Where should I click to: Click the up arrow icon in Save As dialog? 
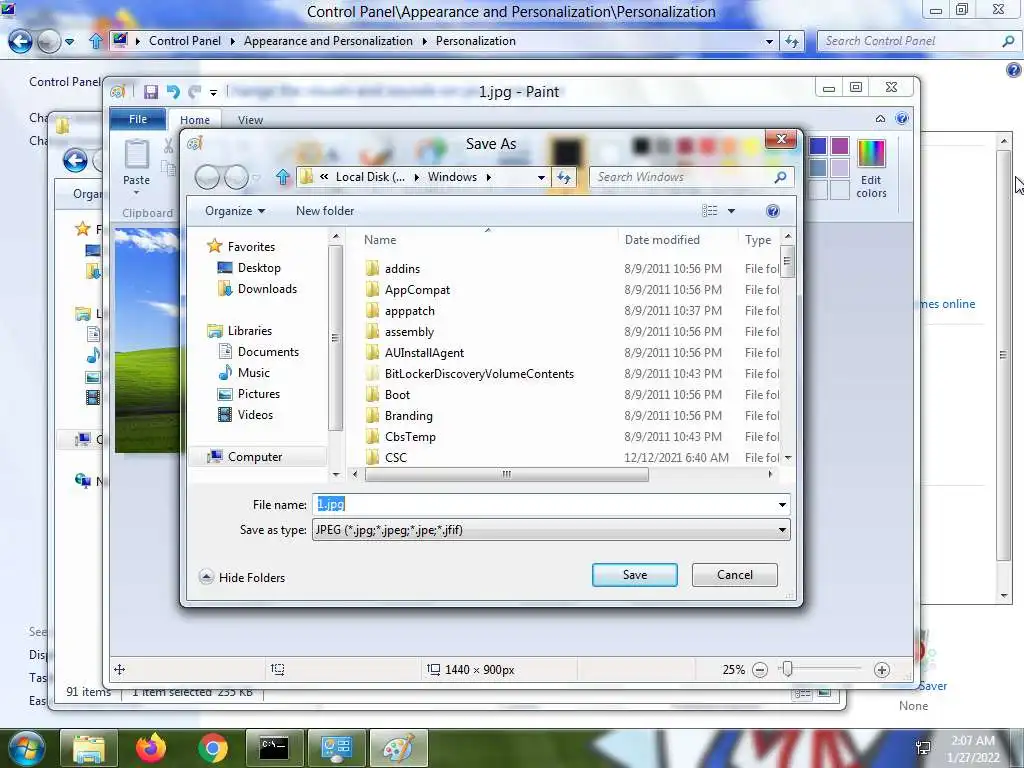[282, 177]
